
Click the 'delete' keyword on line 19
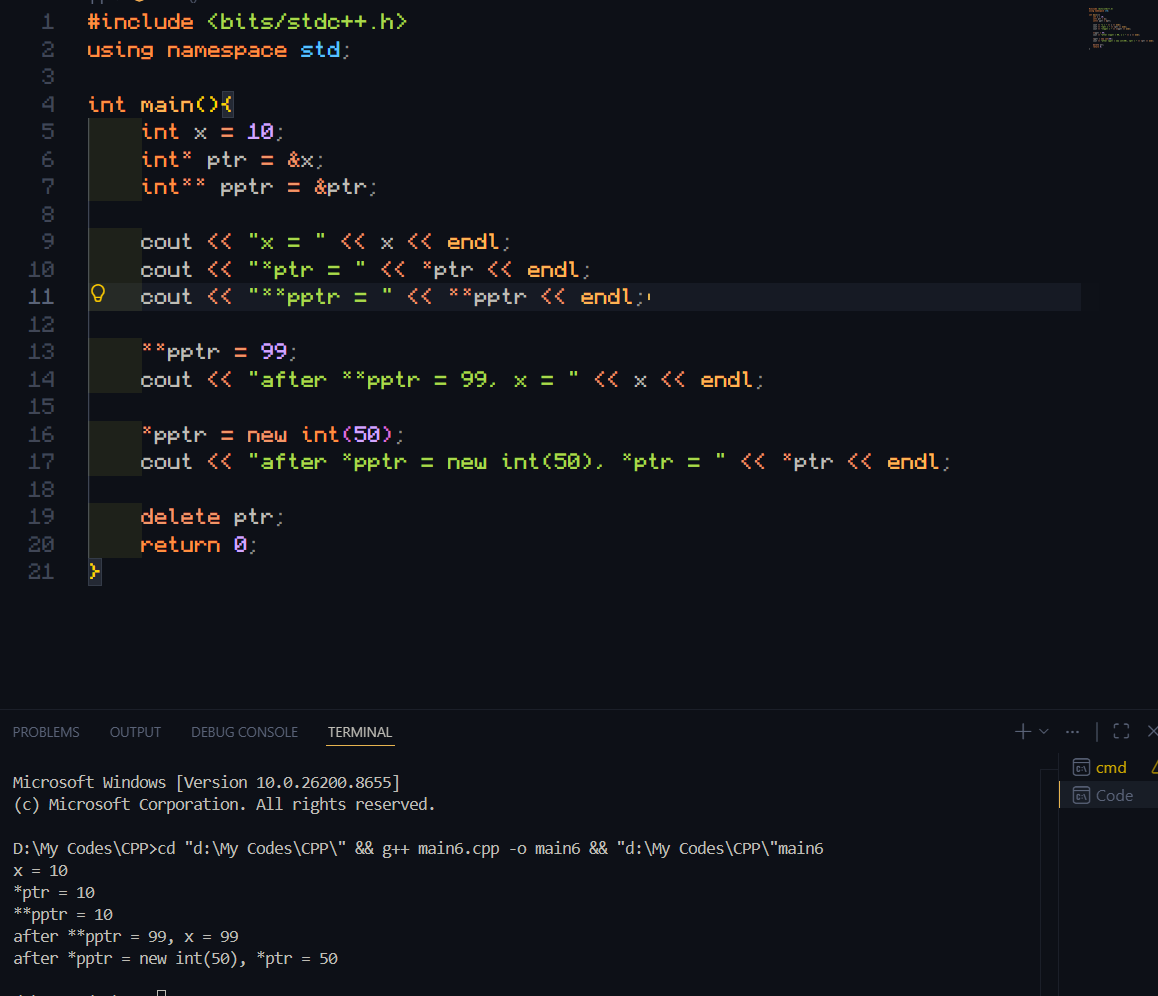pos(180,517)
